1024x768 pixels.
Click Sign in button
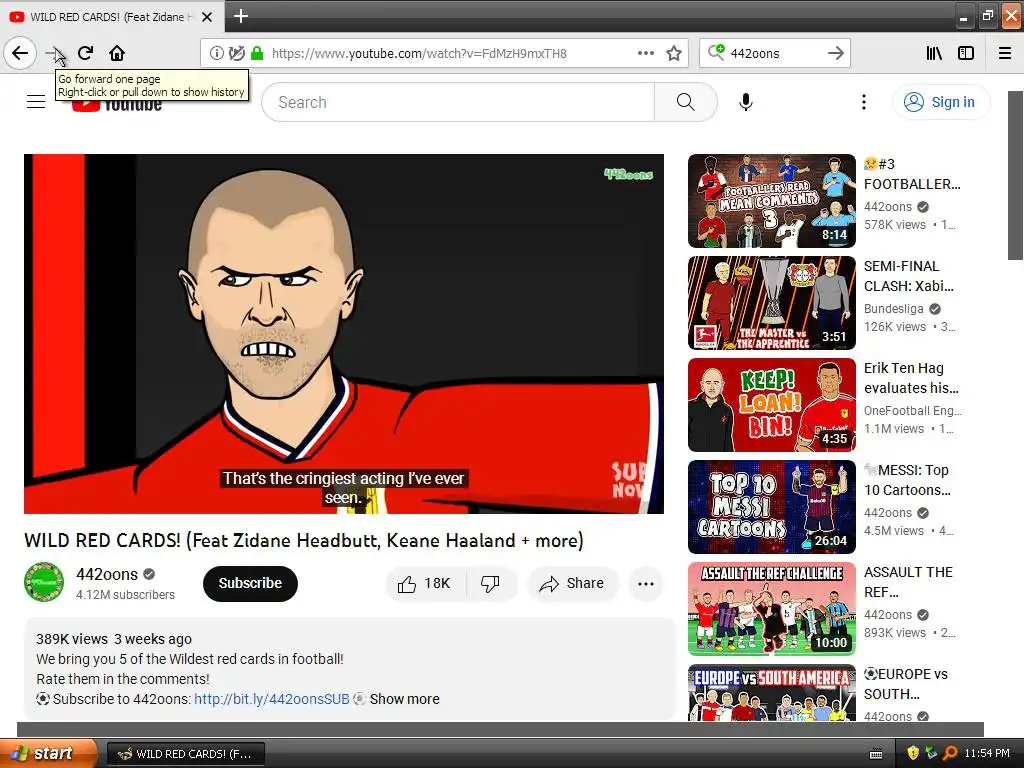coord(940,102)
